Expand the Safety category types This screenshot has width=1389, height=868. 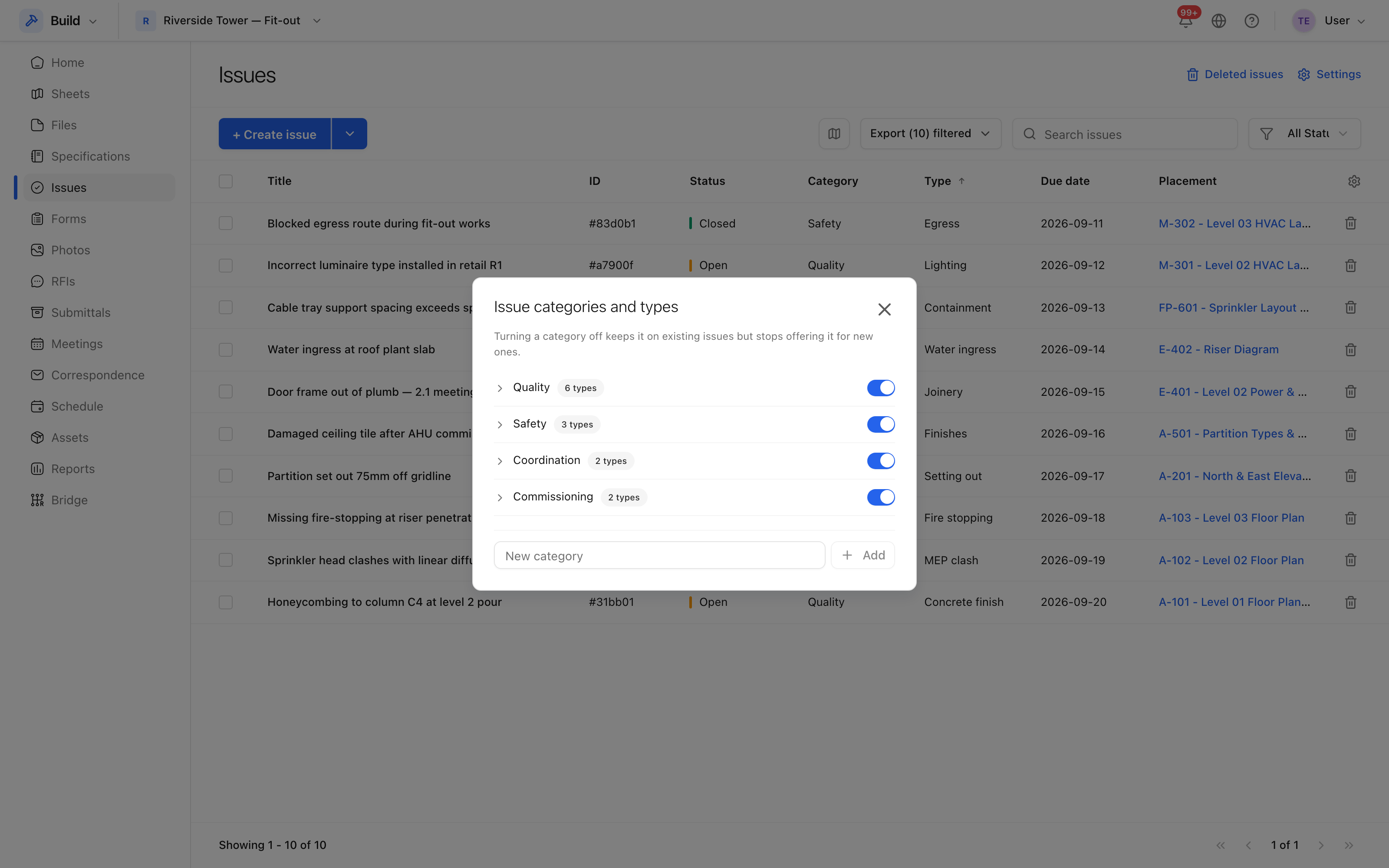(500, 425)
